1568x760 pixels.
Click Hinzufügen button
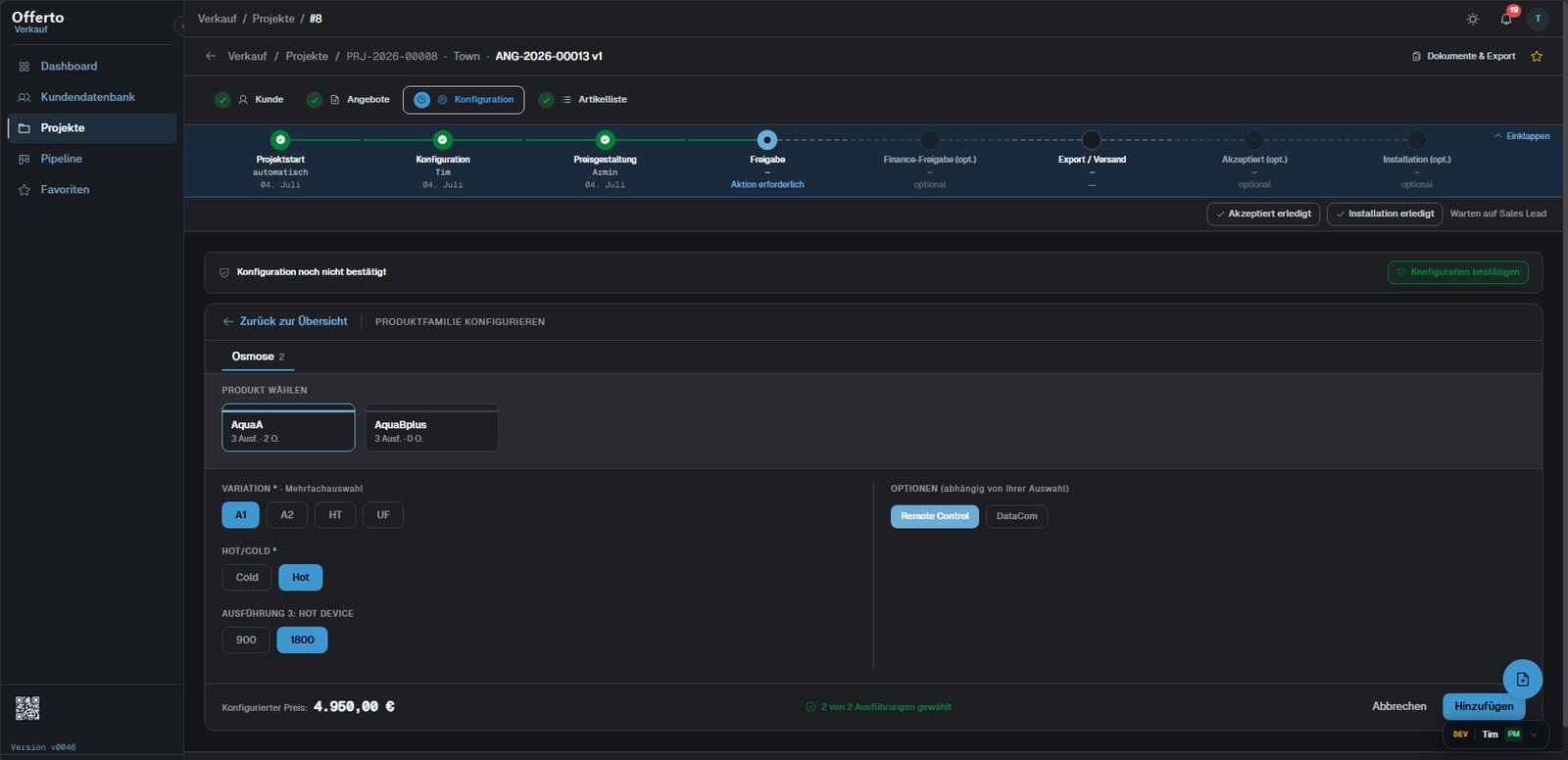pos(1484,706)
